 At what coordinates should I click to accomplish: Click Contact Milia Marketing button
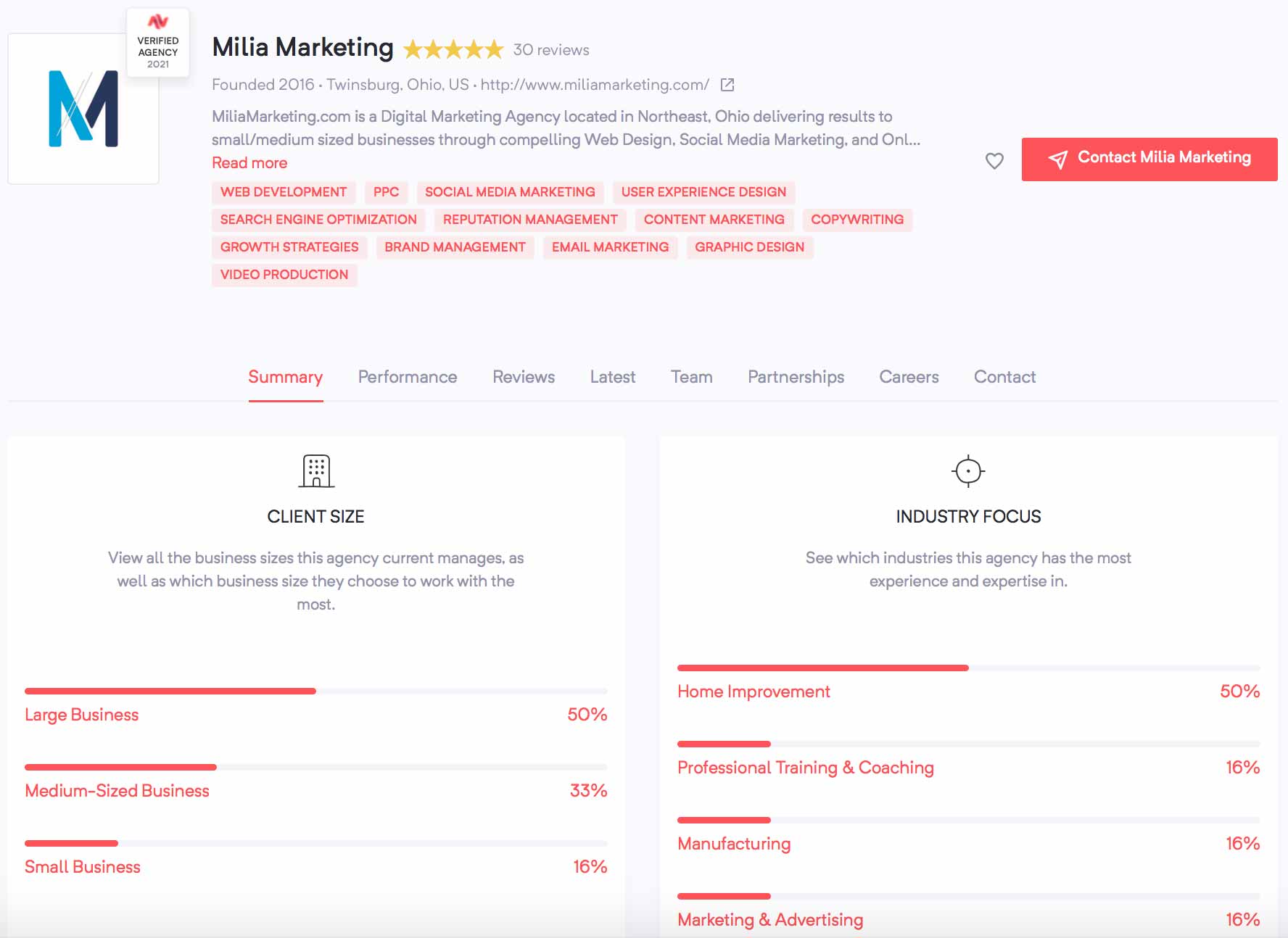(1149, 159)
